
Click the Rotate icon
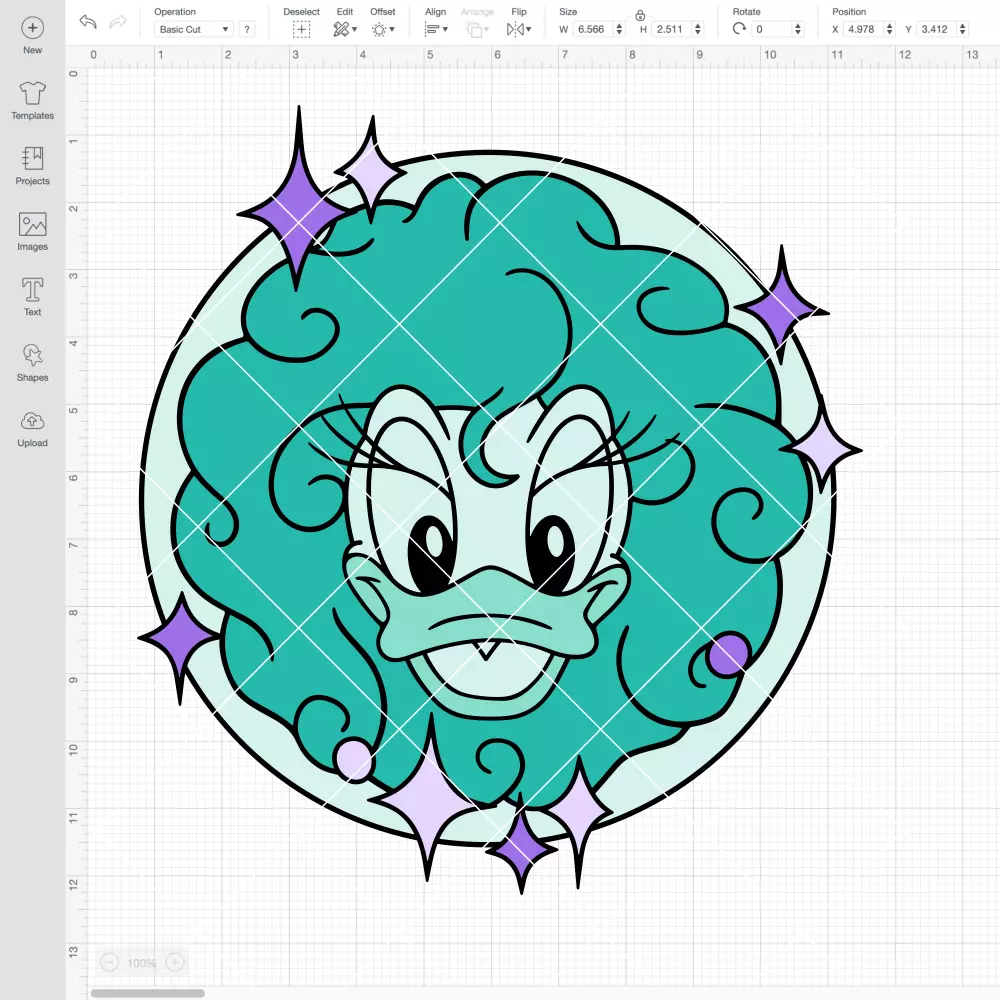(739, 29)
